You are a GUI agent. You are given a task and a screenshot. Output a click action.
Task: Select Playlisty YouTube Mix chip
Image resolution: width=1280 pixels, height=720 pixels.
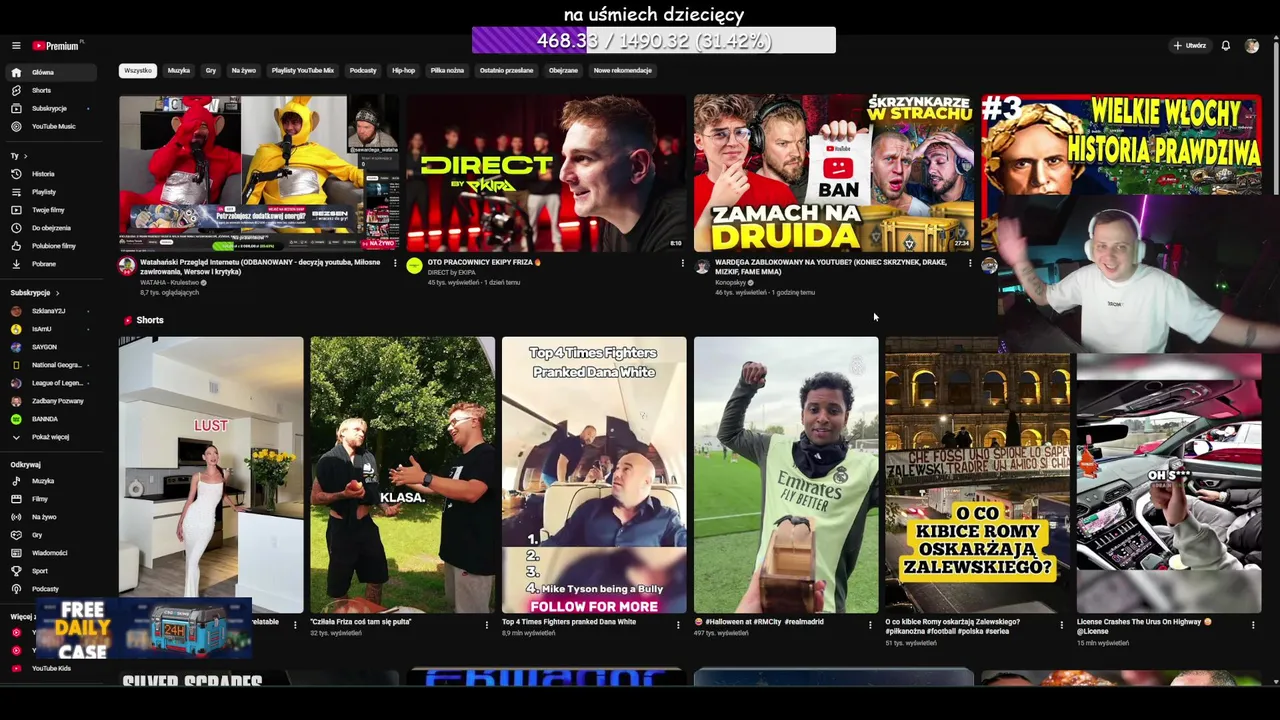tap(303, 71)
